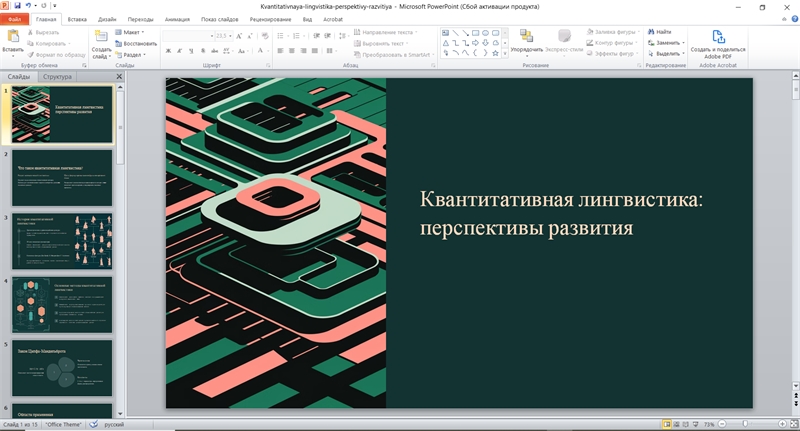
Task: Click the Найти find button
Action: [x=660, y=32]
